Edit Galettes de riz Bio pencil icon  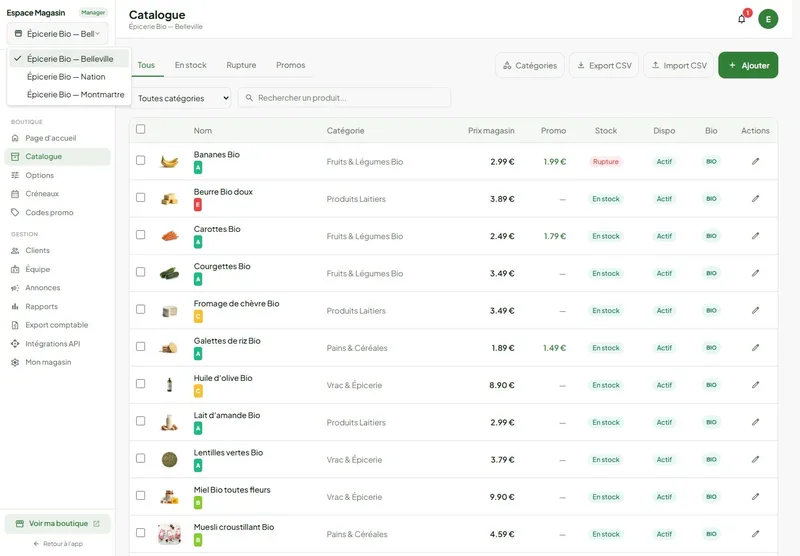pos(755,347)
